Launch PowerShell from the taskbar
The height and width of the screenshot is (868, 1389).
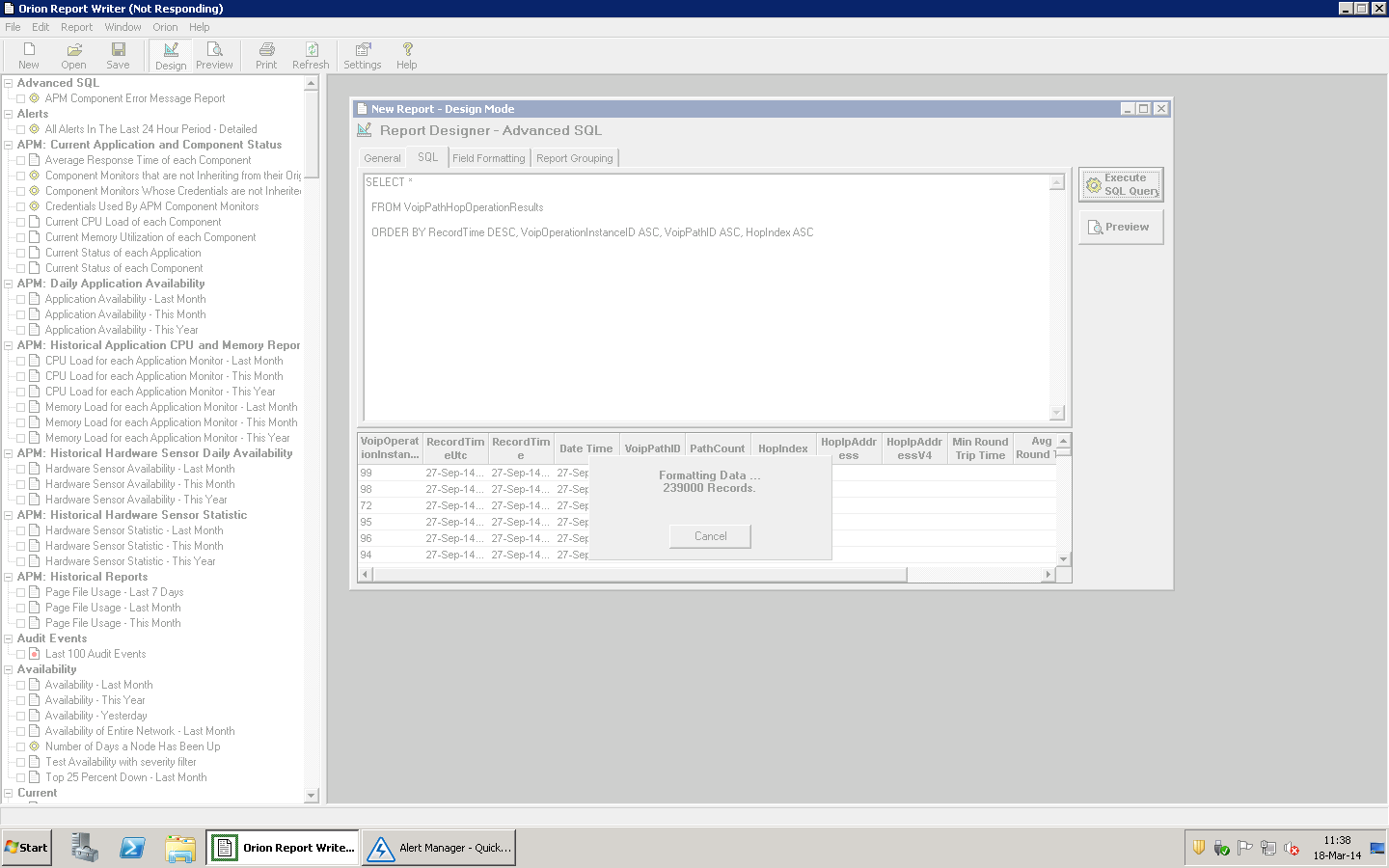click(x=132, y=848)
